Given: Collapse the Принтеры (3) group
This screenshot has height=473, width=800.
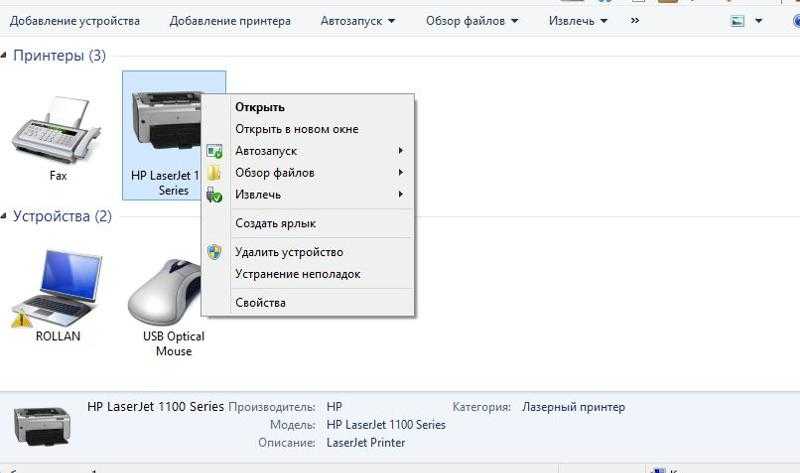Looking at the screenshot, I should pyautogui.click(x=4, y=55).
